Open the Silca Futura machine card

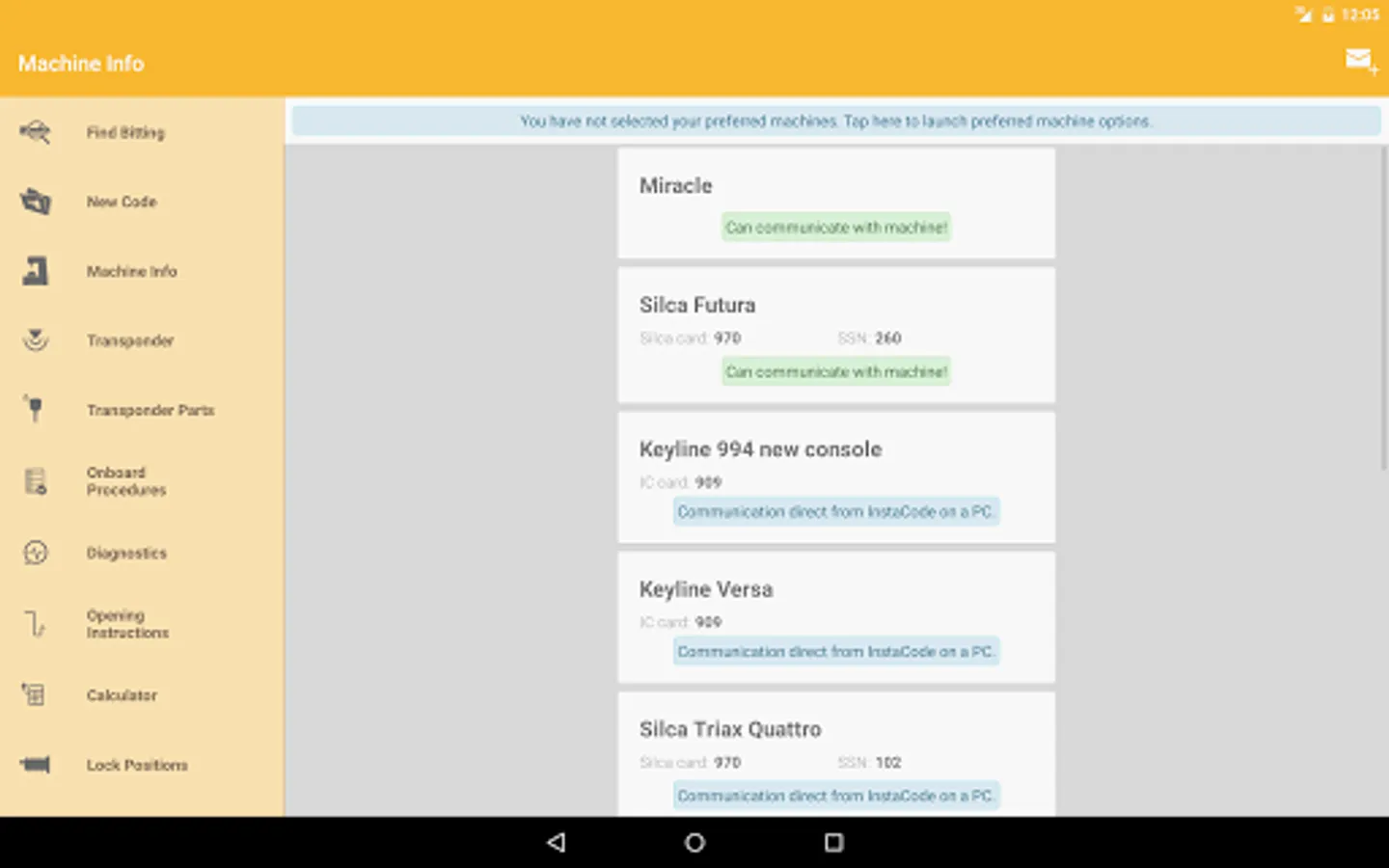coord(836,335)
